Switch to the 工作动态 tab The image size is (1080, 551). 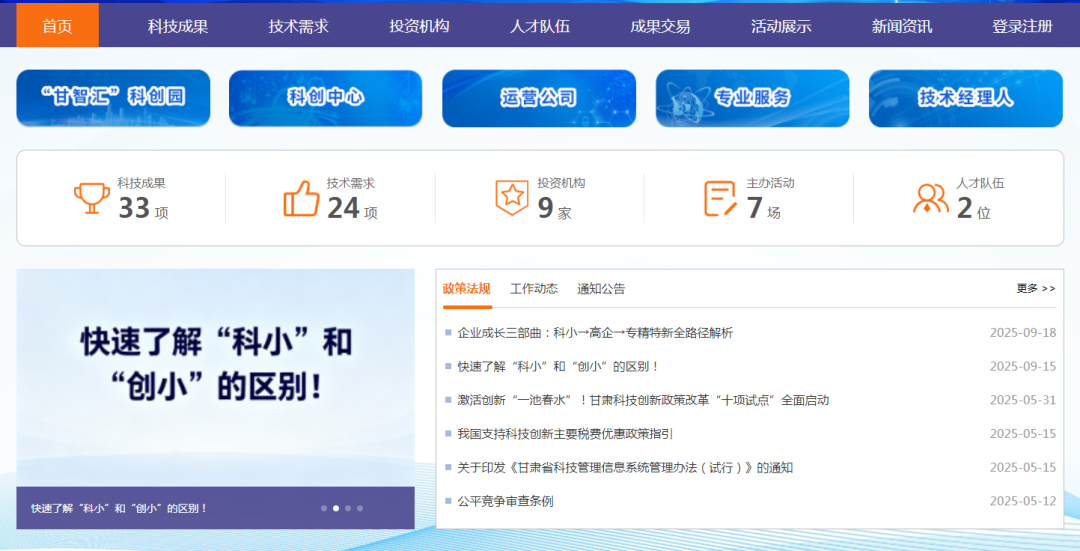tap(534, 289)
